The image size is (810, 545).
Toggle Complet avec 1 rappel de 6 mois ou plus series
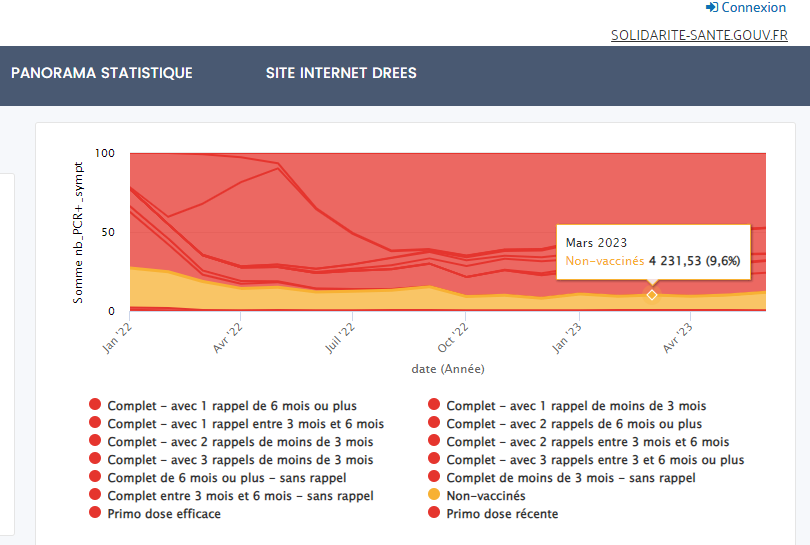click(96, 405)
